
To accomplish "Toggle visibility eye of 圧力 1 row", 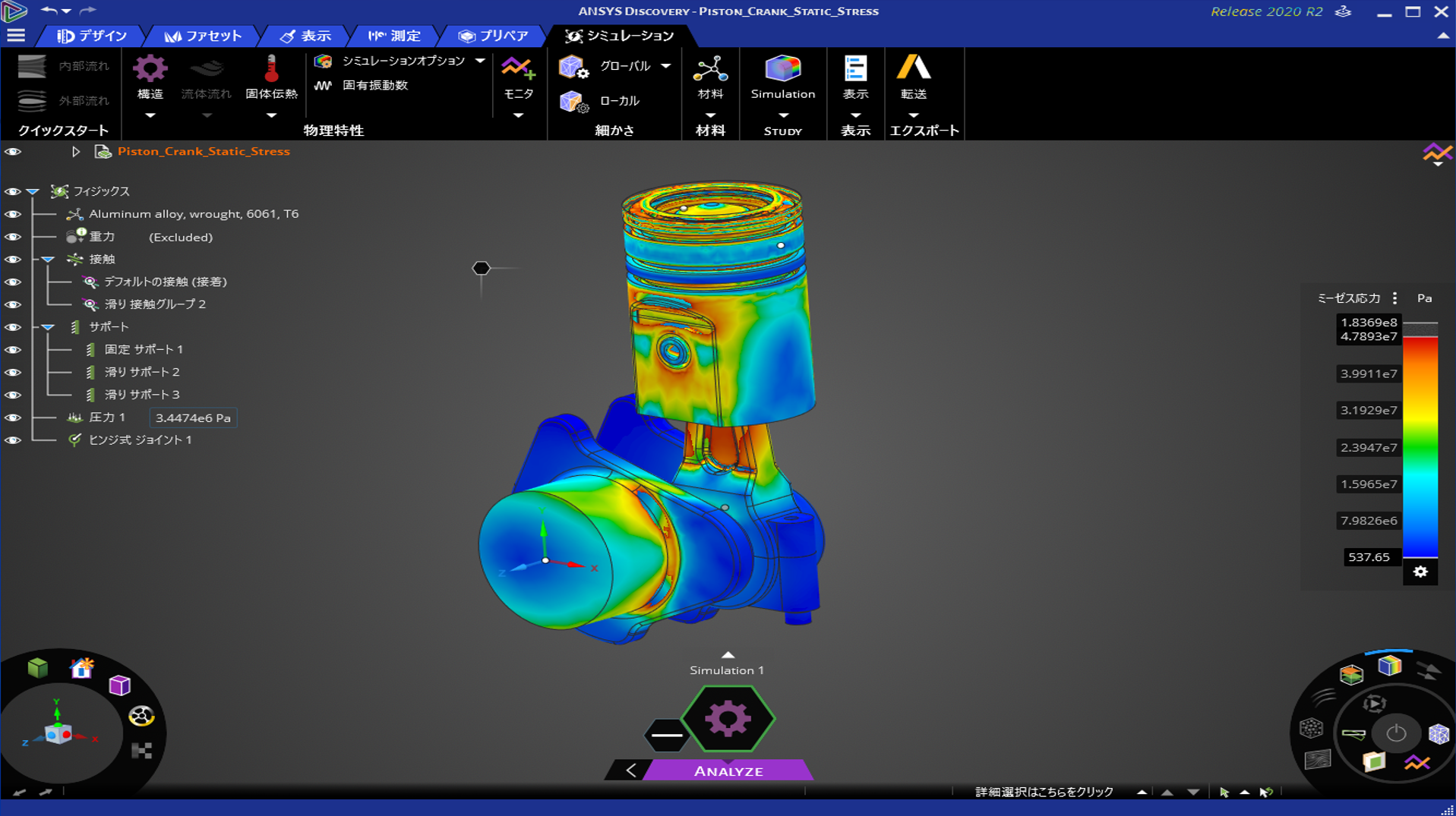I will tap(13, 418).
